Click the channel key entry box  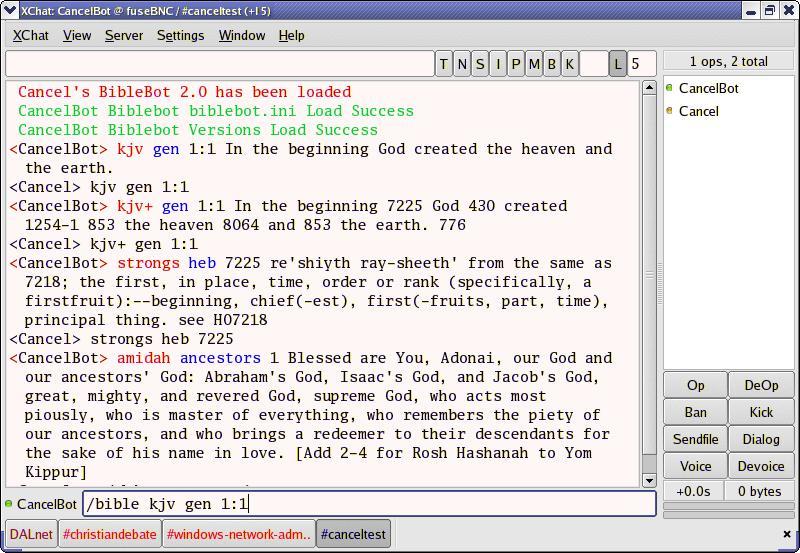pos(594,64)
